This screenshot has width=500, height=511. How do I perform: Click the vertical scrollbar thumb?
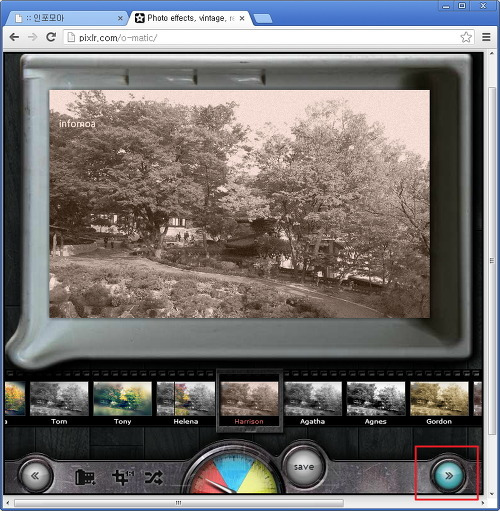(492, 260)
